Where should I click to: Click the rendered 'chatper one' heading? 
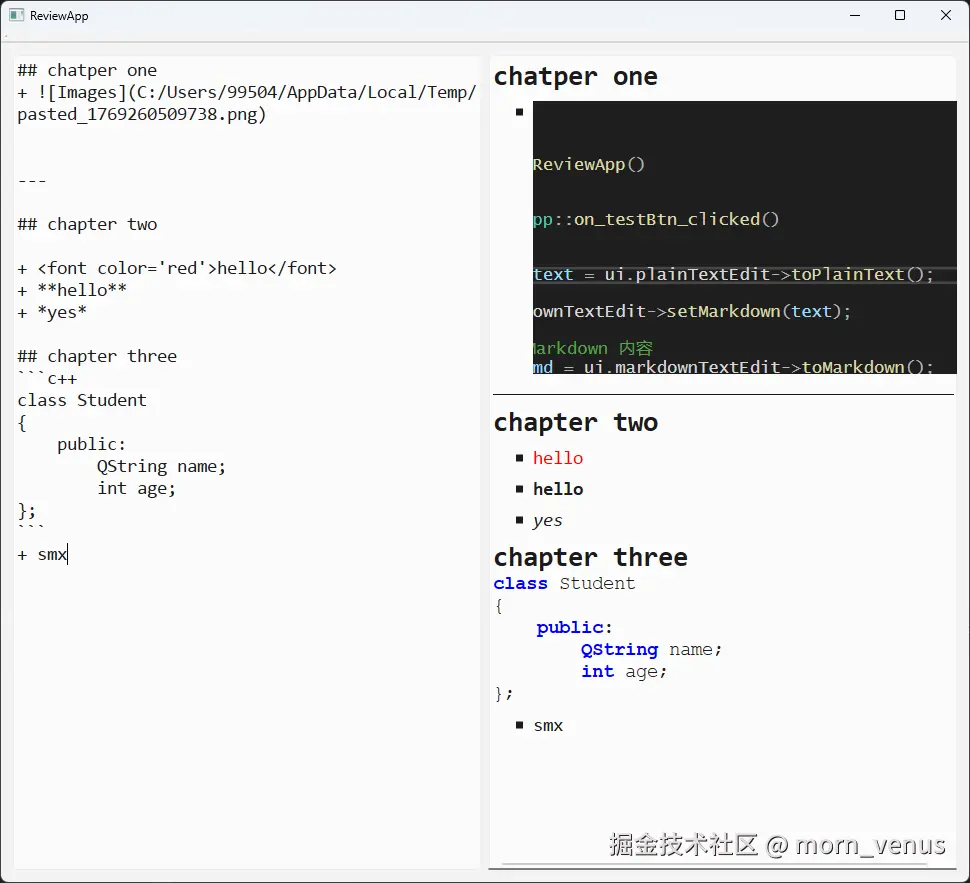tap(575, 77)
